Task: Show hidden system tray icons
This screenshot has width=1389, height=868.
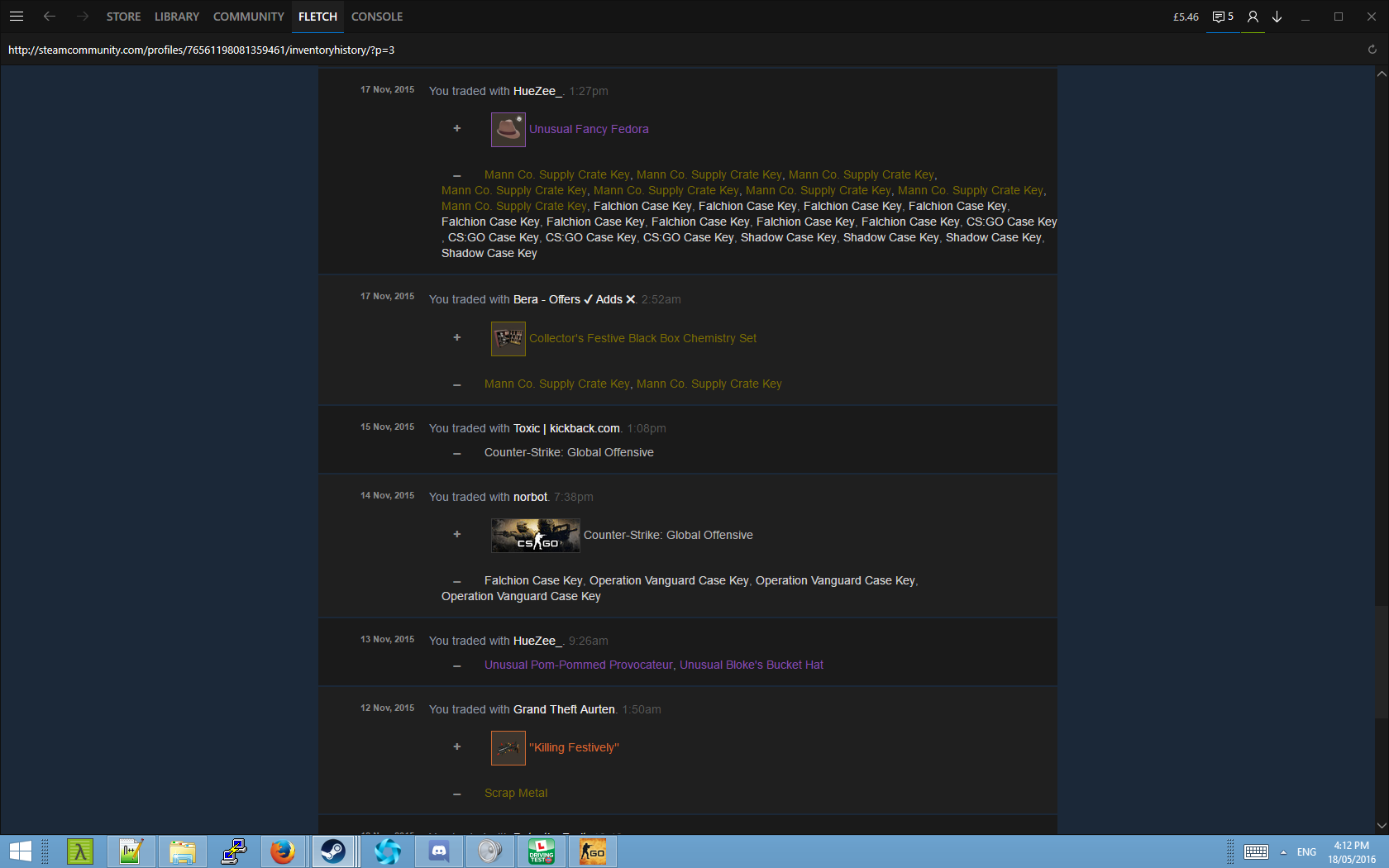Action: coord(1283,852)
